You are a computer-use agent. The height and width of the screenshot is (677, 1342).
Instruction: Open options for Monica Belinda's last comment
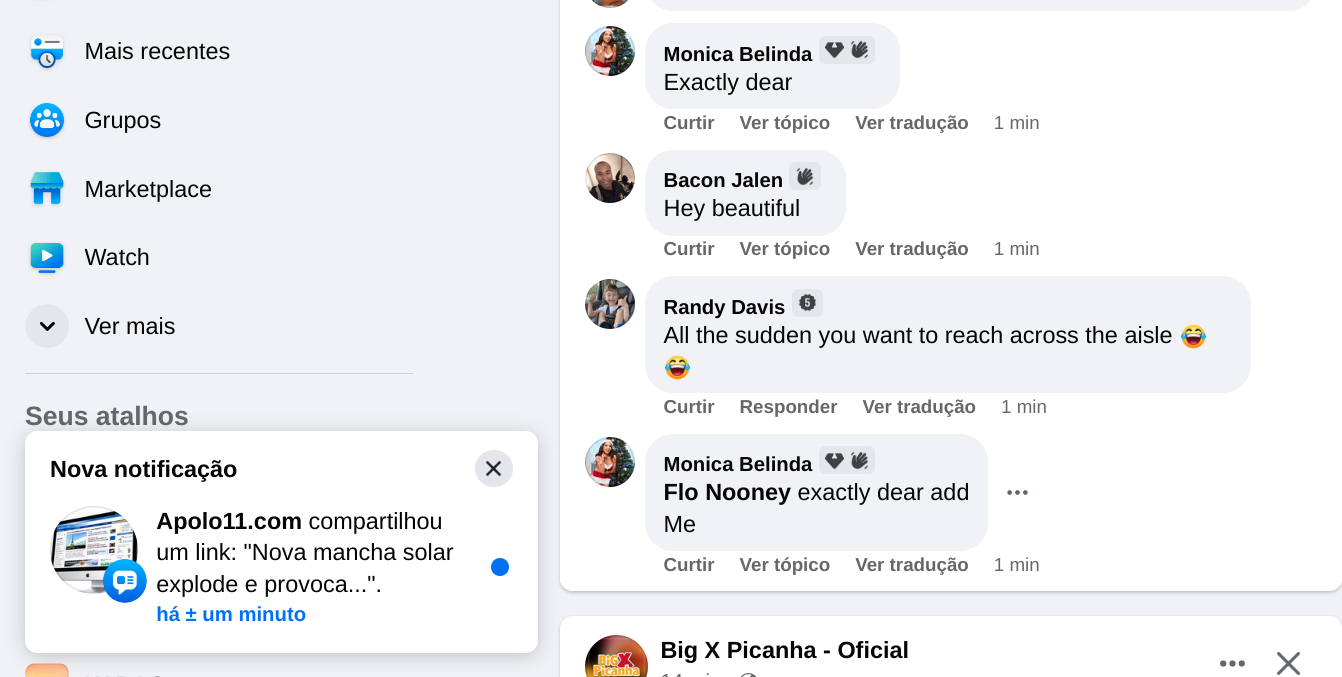(1017, 491)
